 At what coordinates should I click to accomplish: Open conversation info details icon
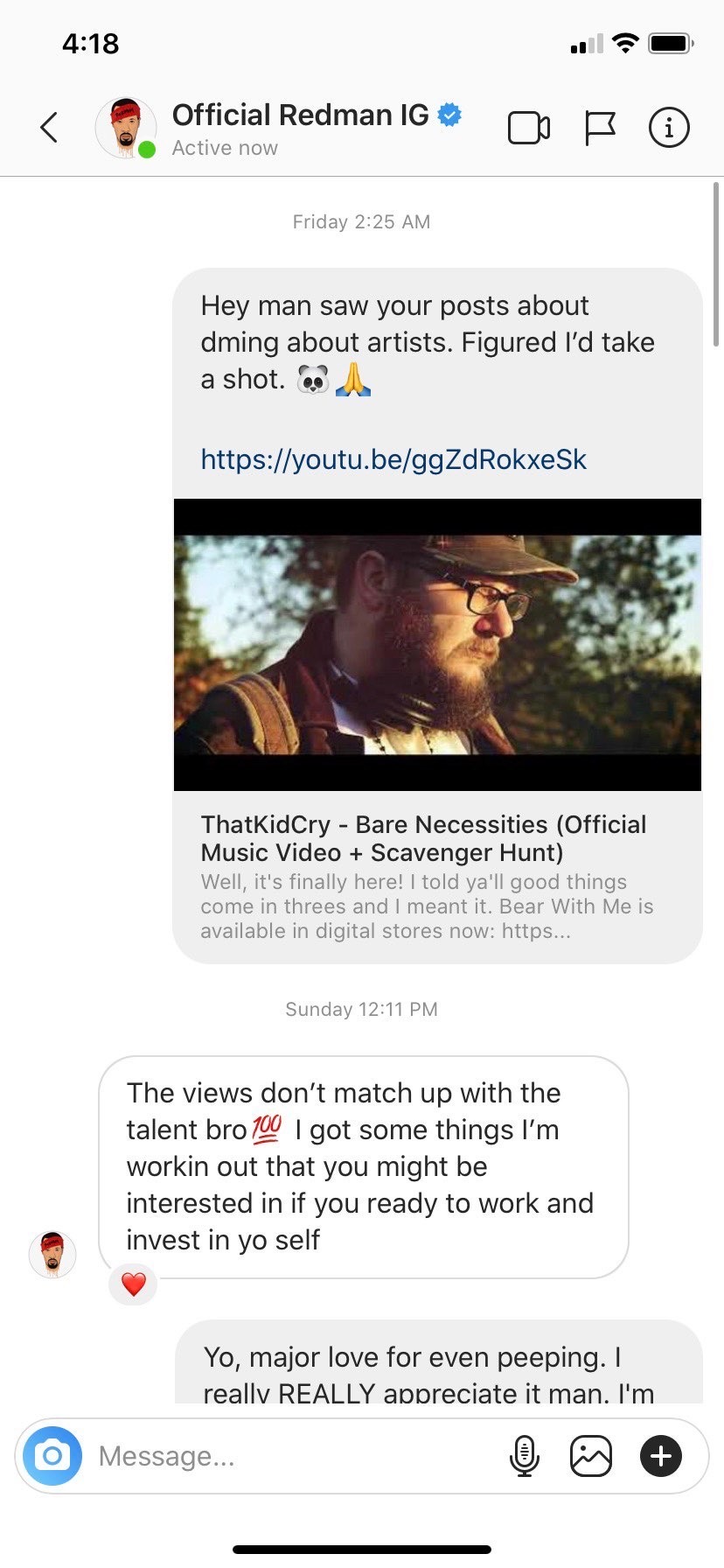[669, 128]
